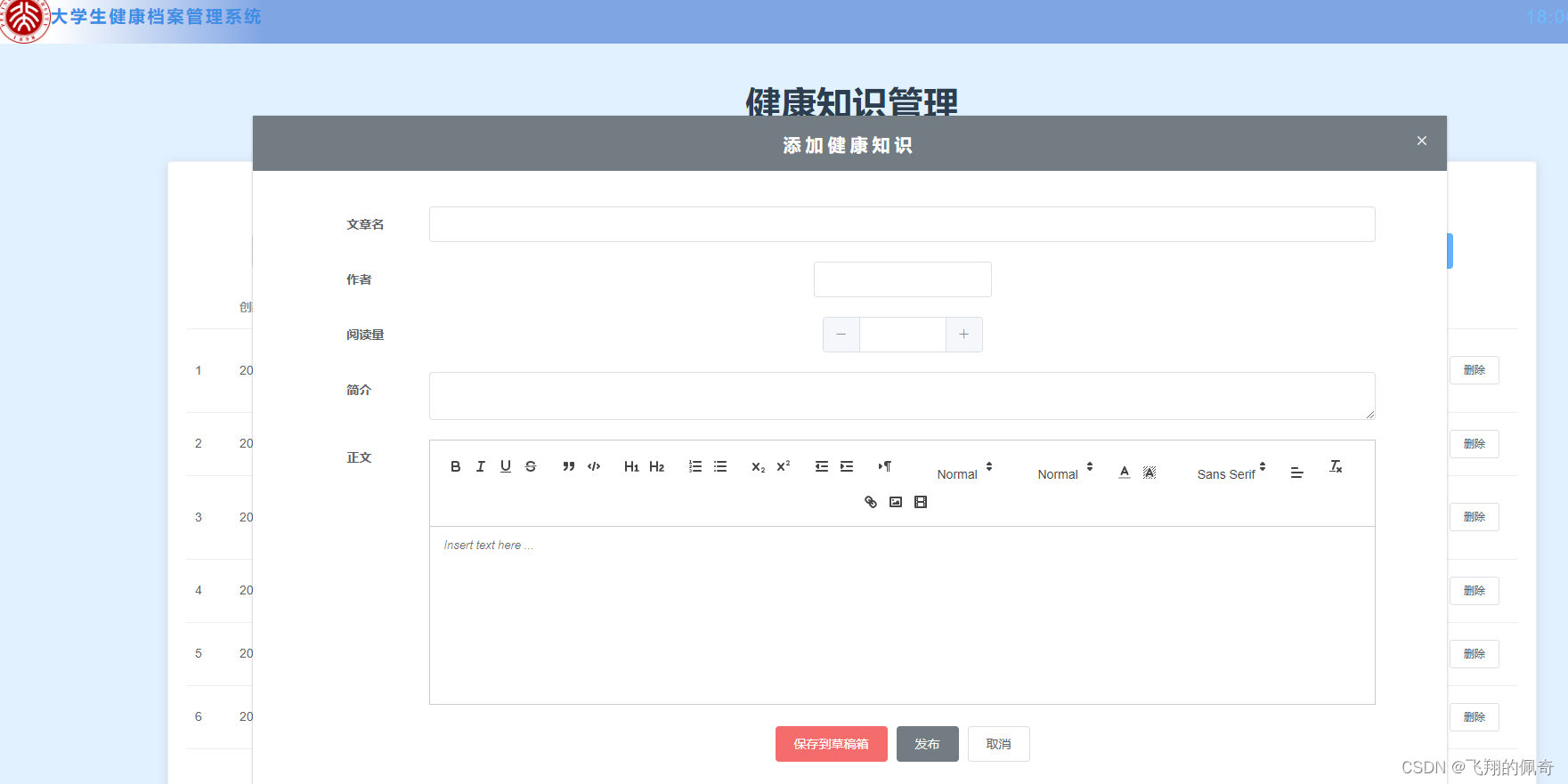Delete row 4 with 删除 button
This screenshot has height=784, width=1568.
(x=1474, y=591)
